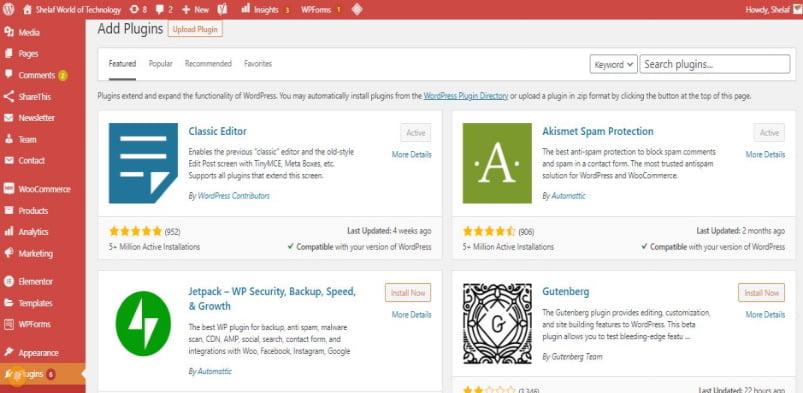Switch to the Featured tab

[122, 64]
